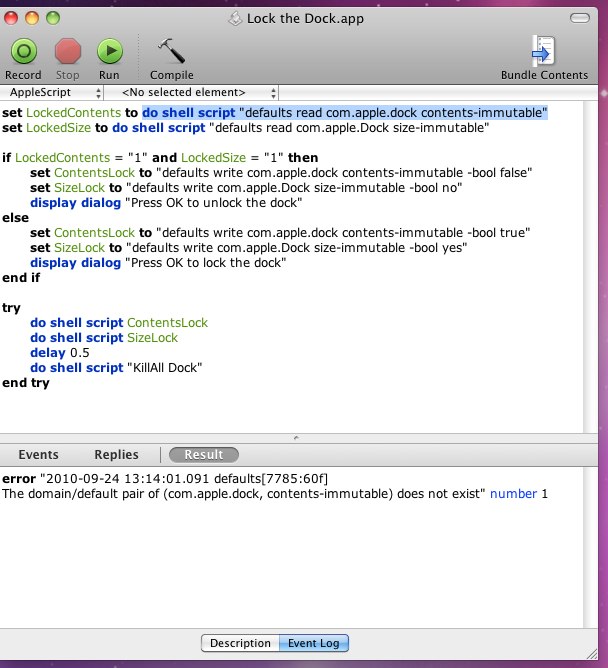Select the Event Log button
Viewport: 608px width, 668px height.
coord(314,643)
